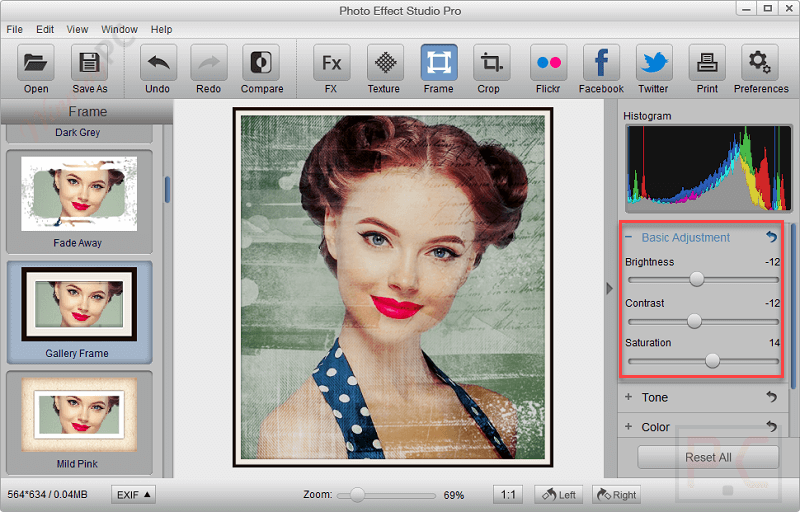Open the FX effects panel
Screen dimensions: 800x512
332,63
